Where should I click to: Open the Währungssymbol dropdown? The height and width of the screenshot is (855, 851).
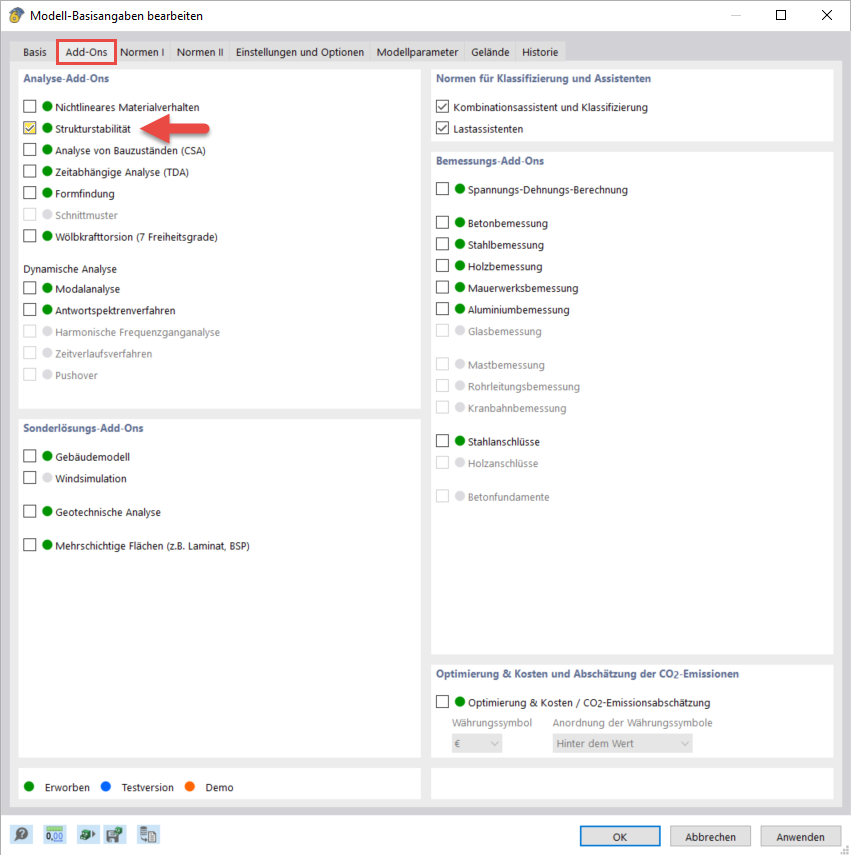pyautogui.click(x=477, y=743)
